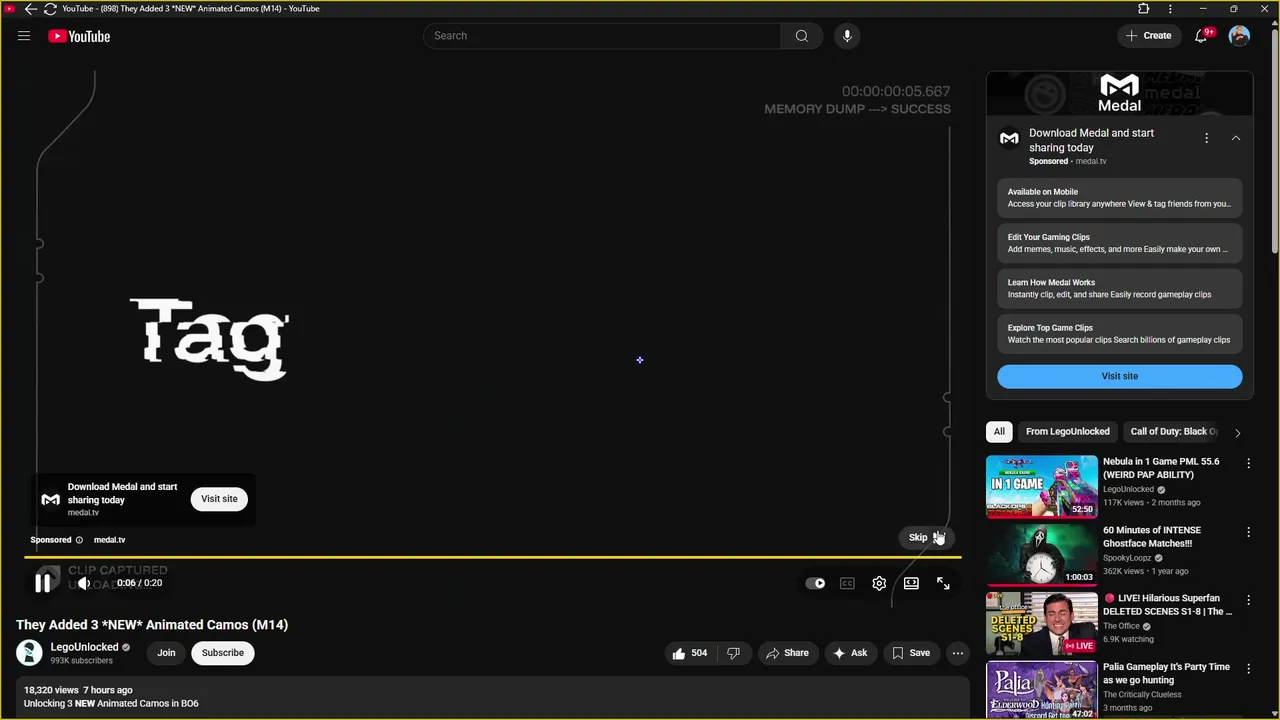Open Nebula in 1 Game thumbnail
1280x720 pixels.
coord(1042,487)
